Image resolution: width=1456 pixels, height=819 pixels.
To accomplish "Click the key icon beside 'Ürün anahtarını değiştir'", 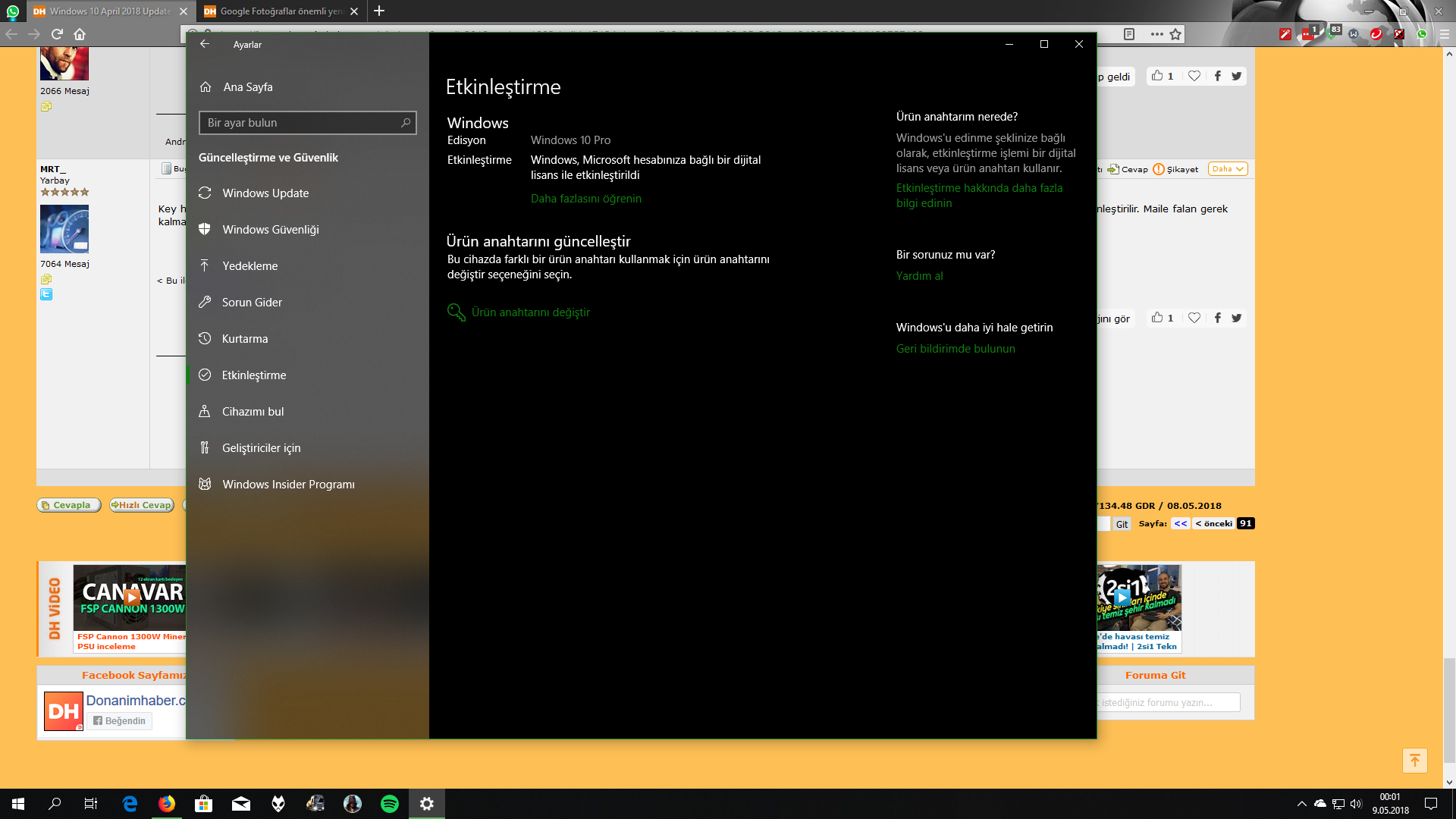I will point(456,312).
